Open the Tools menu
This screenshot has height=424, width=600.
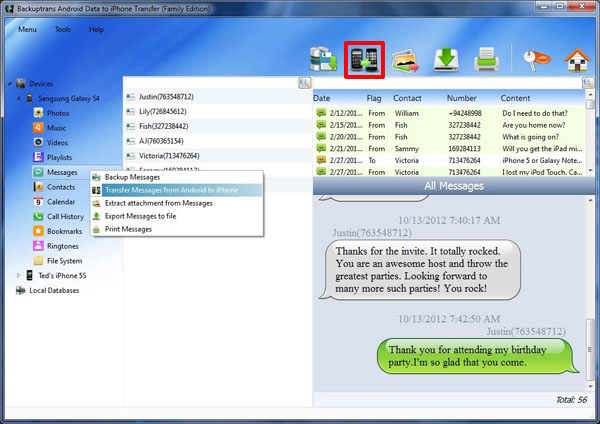[x=63, y=29]
